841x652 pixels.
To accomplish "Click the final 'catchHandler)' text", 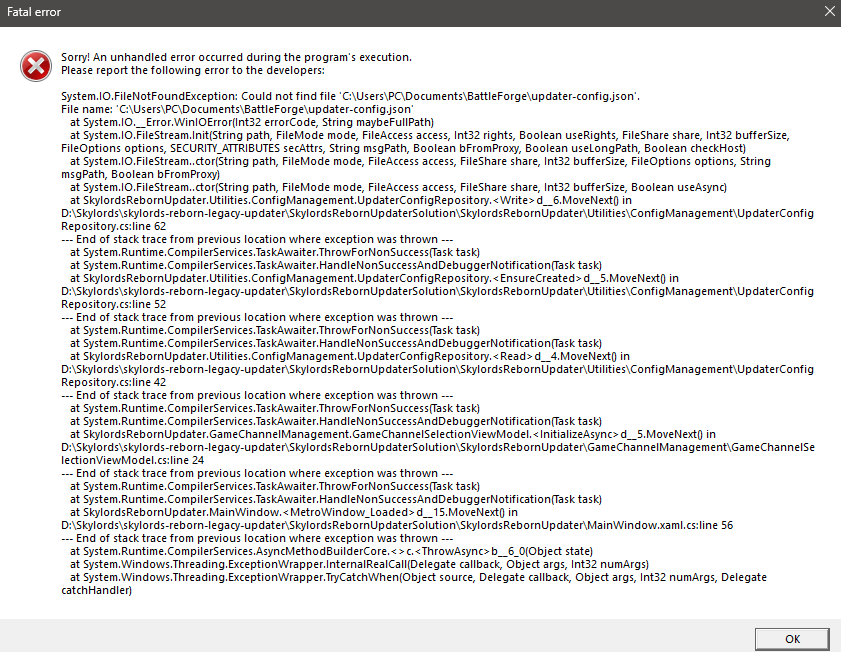I will 97,590.
